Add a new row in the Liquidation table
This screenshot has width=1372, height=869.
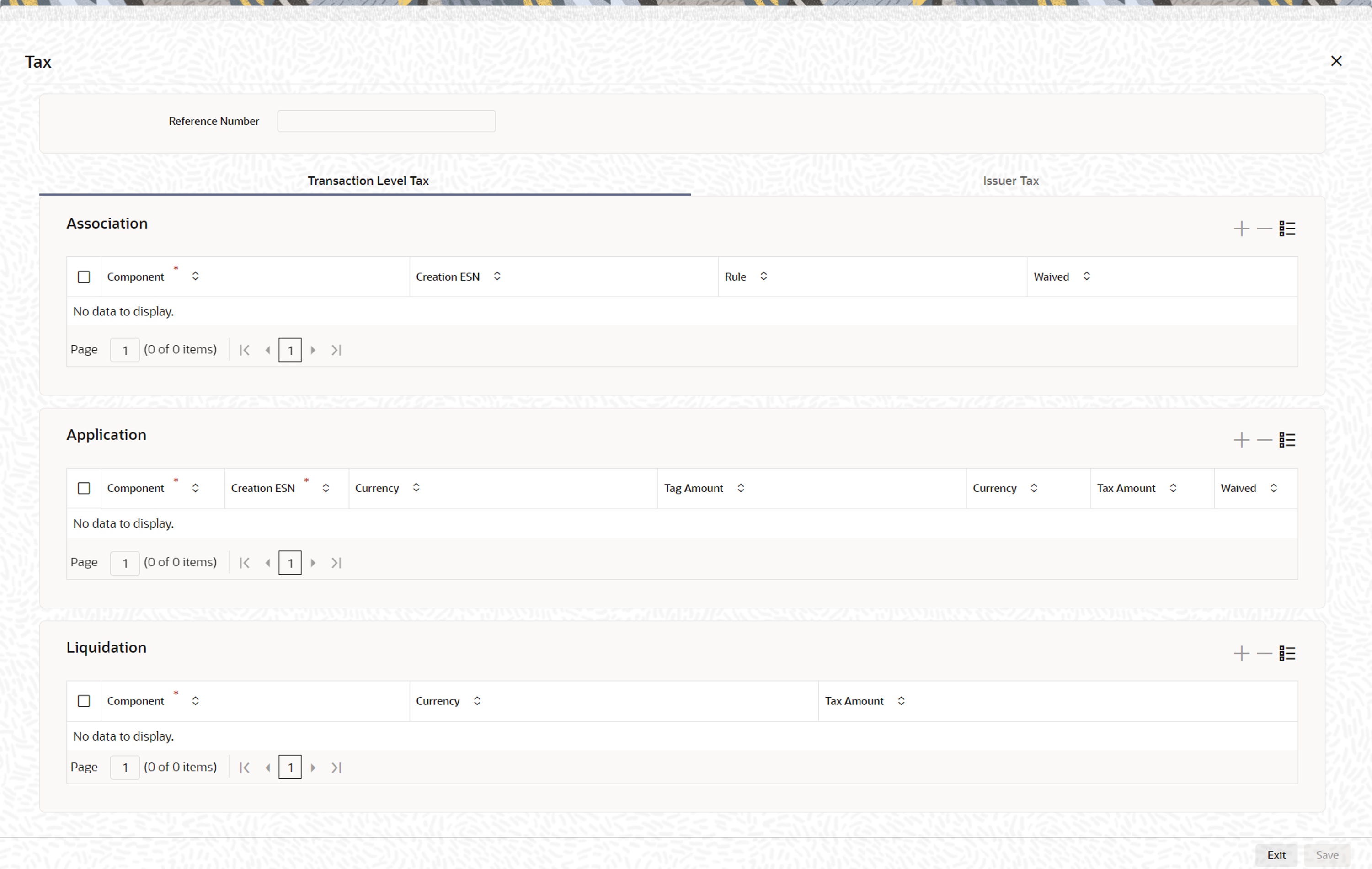click(1241, 653)
